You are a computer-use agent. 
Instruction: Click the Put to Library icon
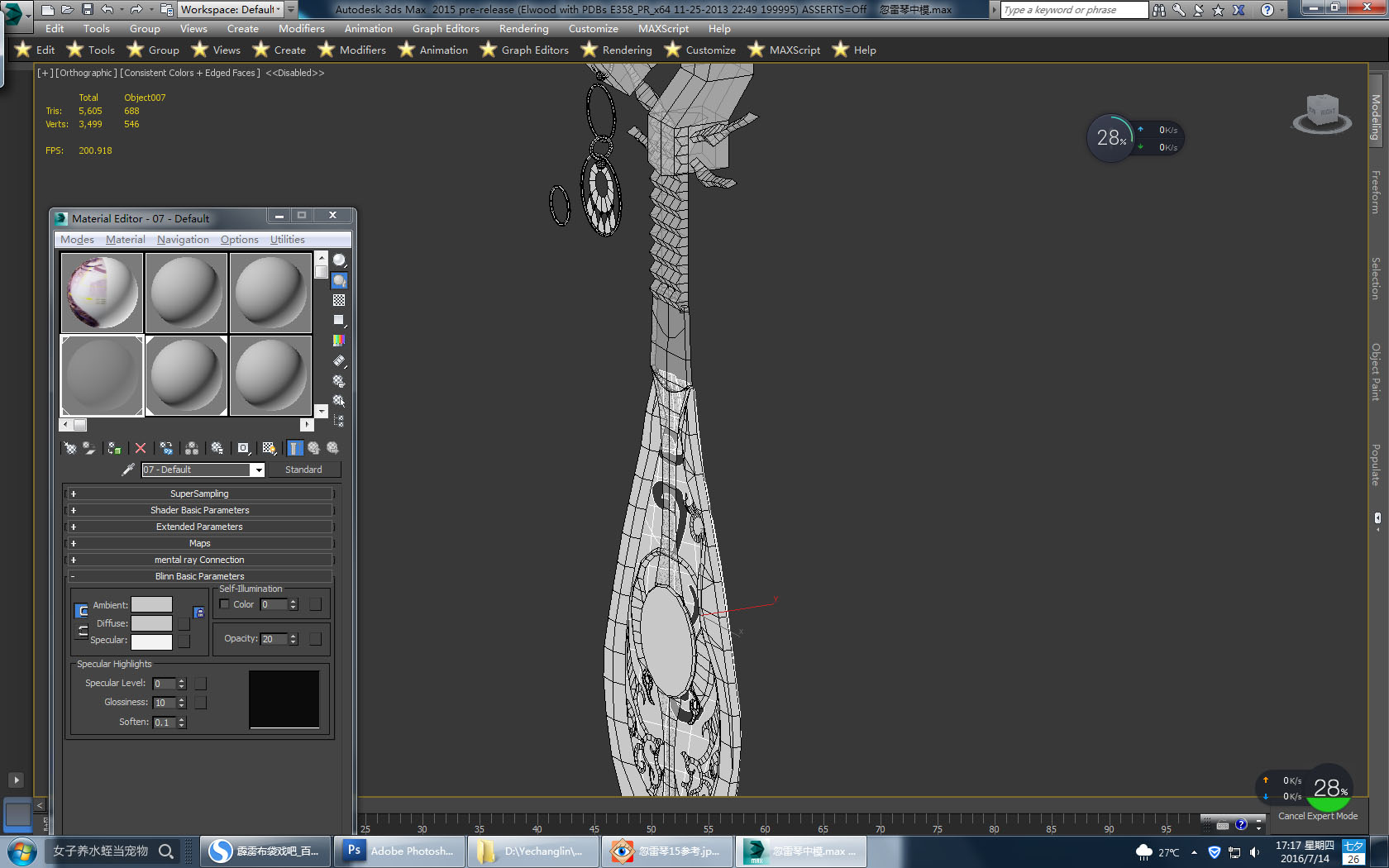click(x=217, y=448)
